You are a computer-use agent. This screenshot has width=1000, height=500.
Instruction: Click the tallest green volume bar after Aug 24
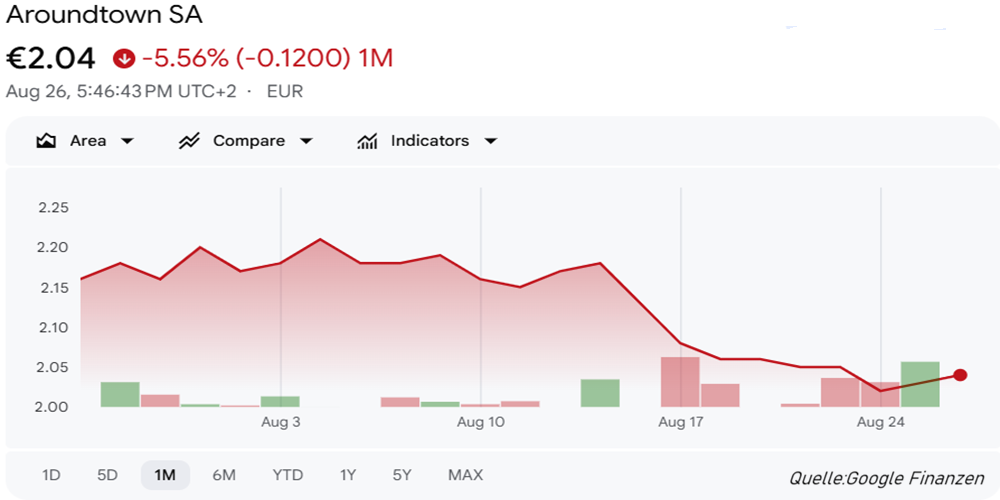pyautogui.click(x=920, y=384)
